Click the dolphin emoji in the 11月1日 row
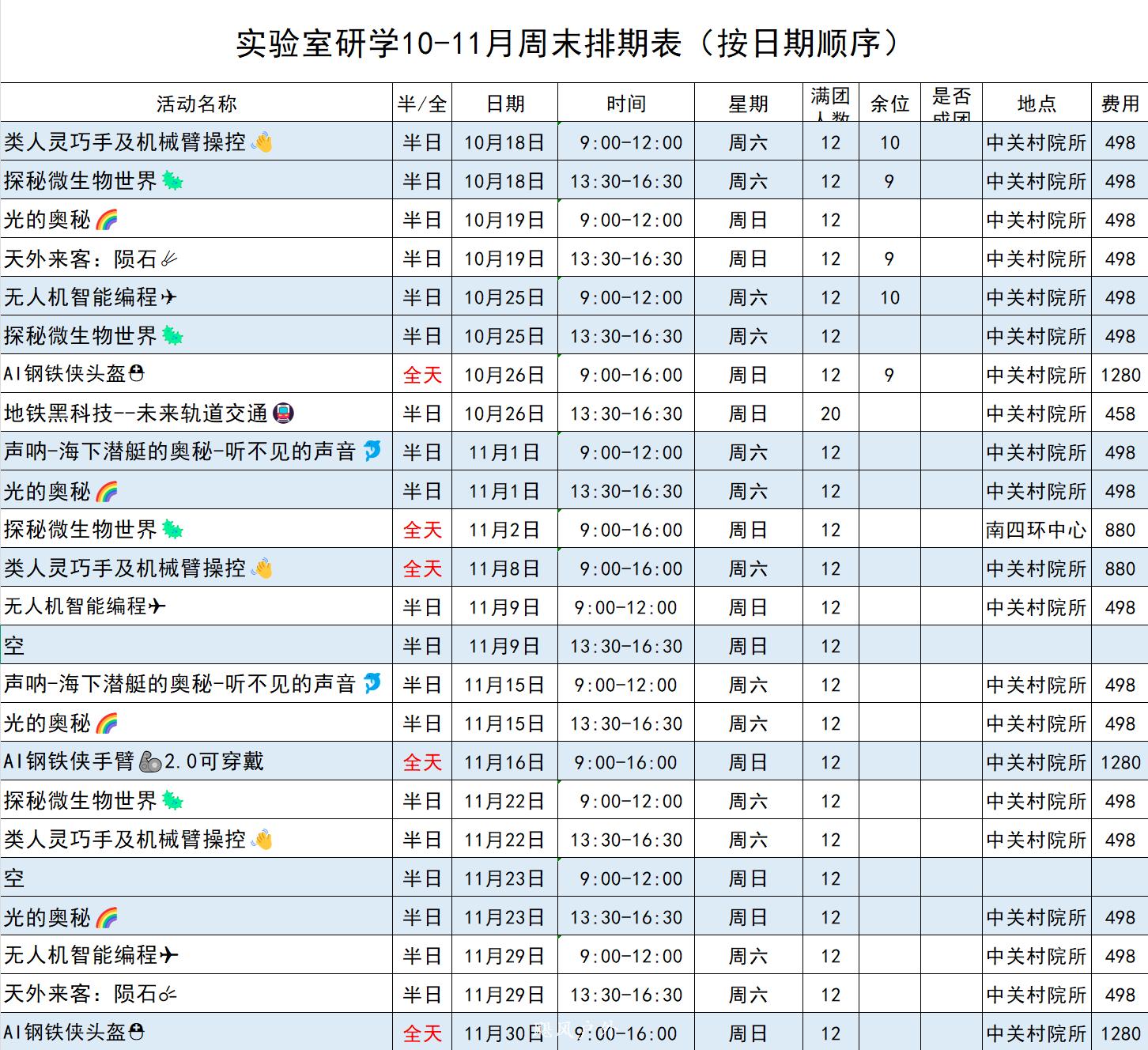Viewport: 1148px width, 1050px height. click(372, 451)
